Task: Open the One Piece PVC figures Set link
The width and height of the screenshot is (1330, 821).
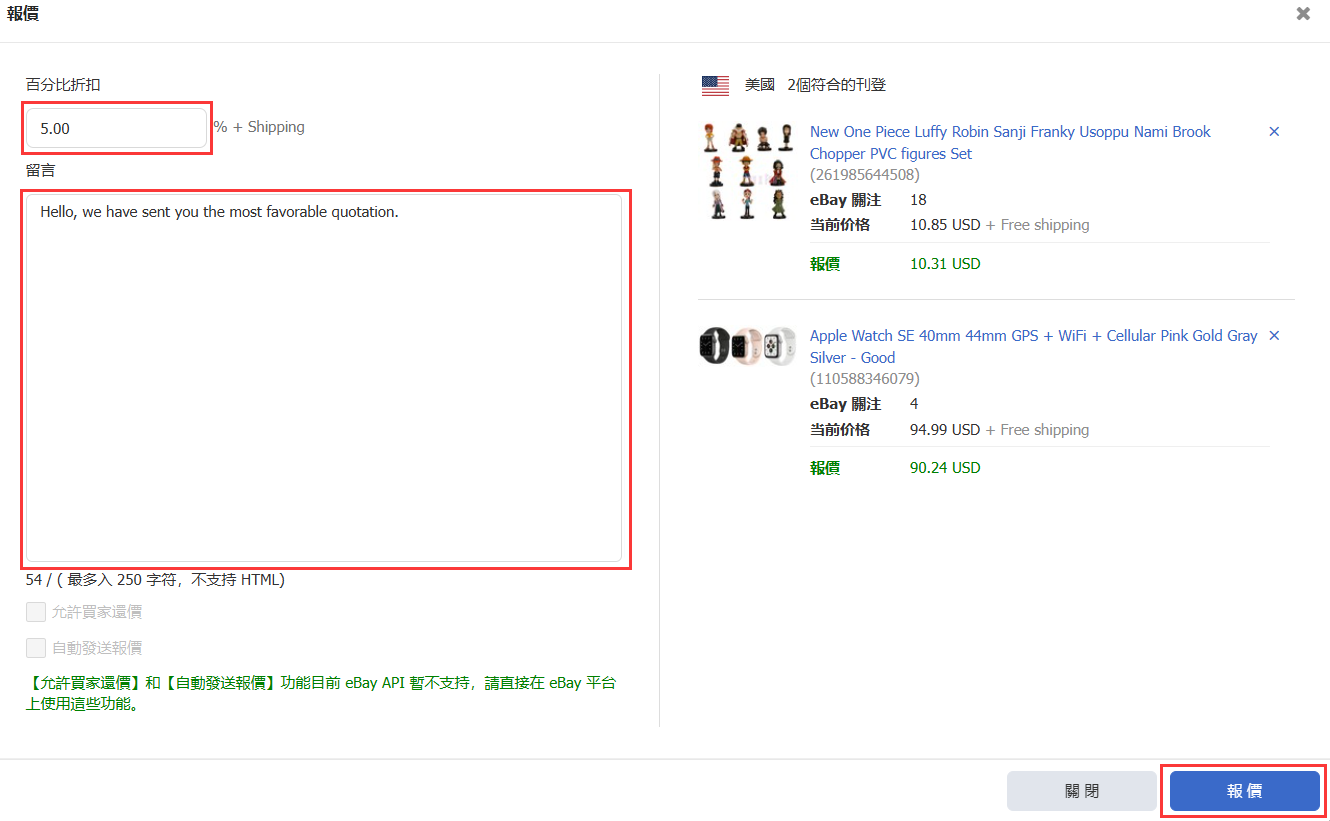Action: pyautogui.click(x=1010, y=143)
